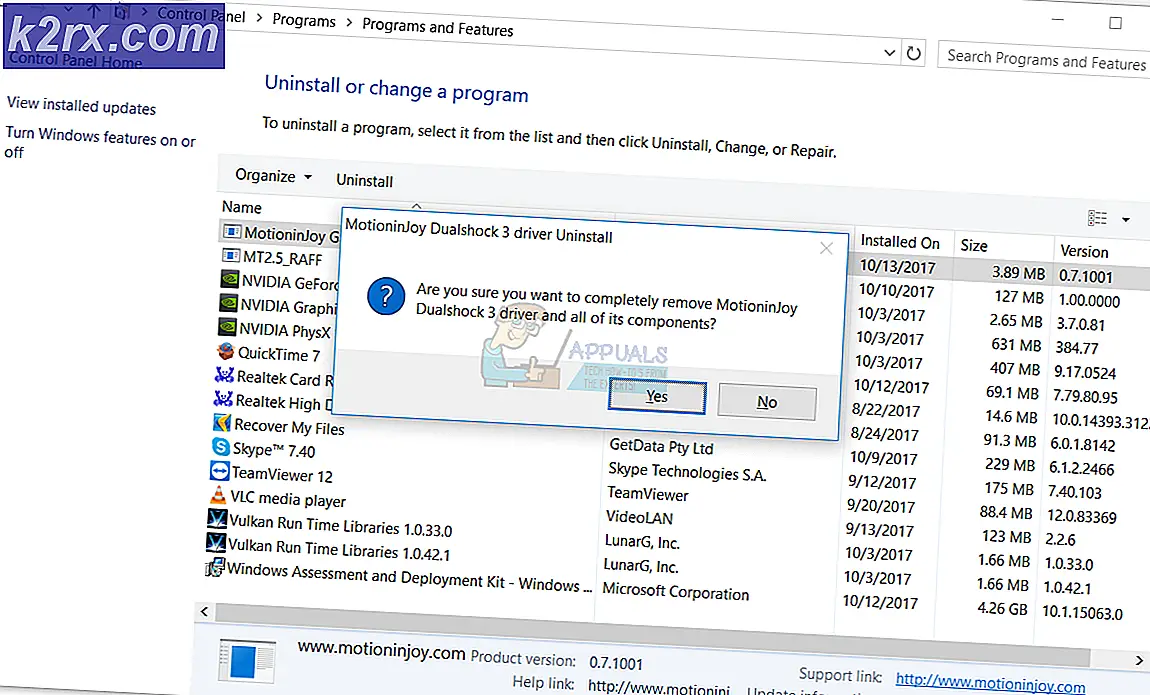
Task: Click the MT2.5_RAFF program icon
Action: 230,256
